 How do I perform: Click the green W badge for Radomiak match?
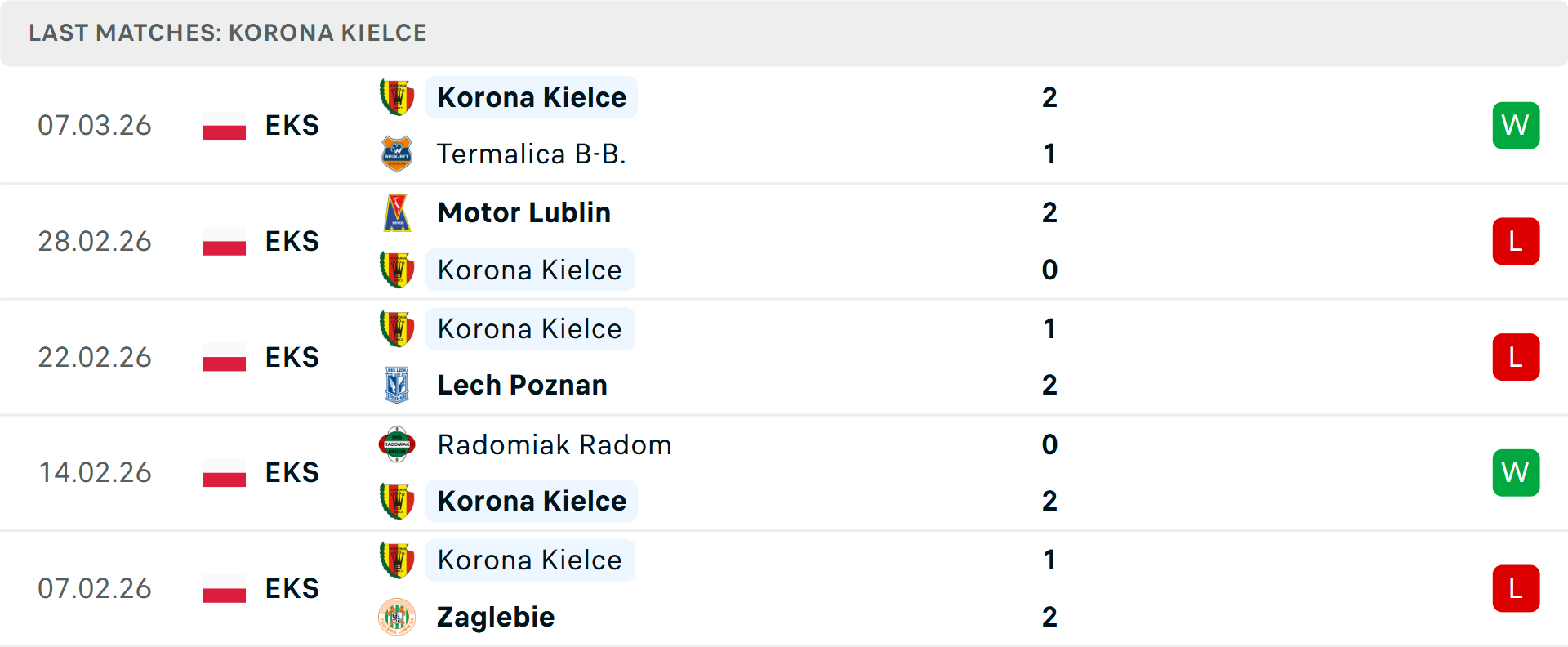tap(1516, 472)
